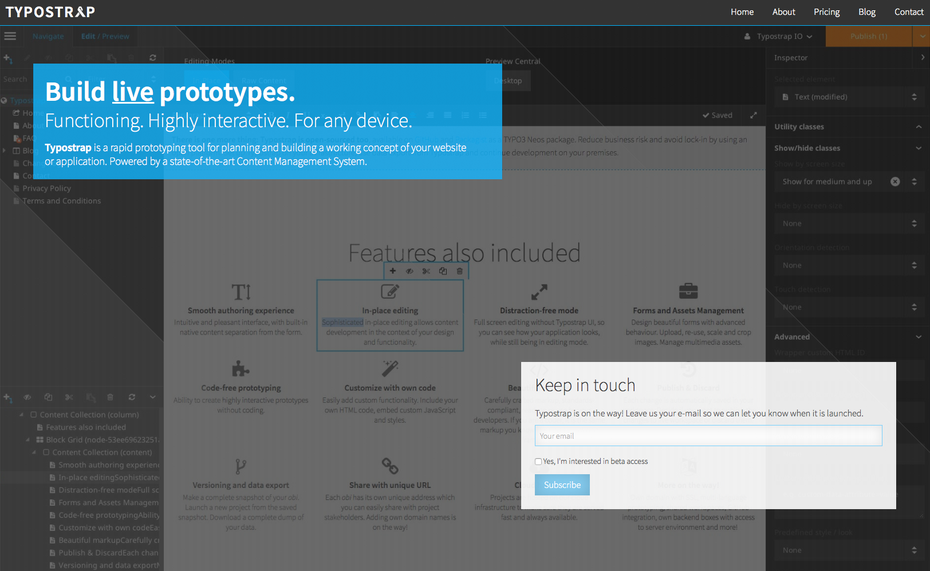Cut node in content structure toolbar
The height and width of the screenshot is (571, 930).
click(69, 397)
